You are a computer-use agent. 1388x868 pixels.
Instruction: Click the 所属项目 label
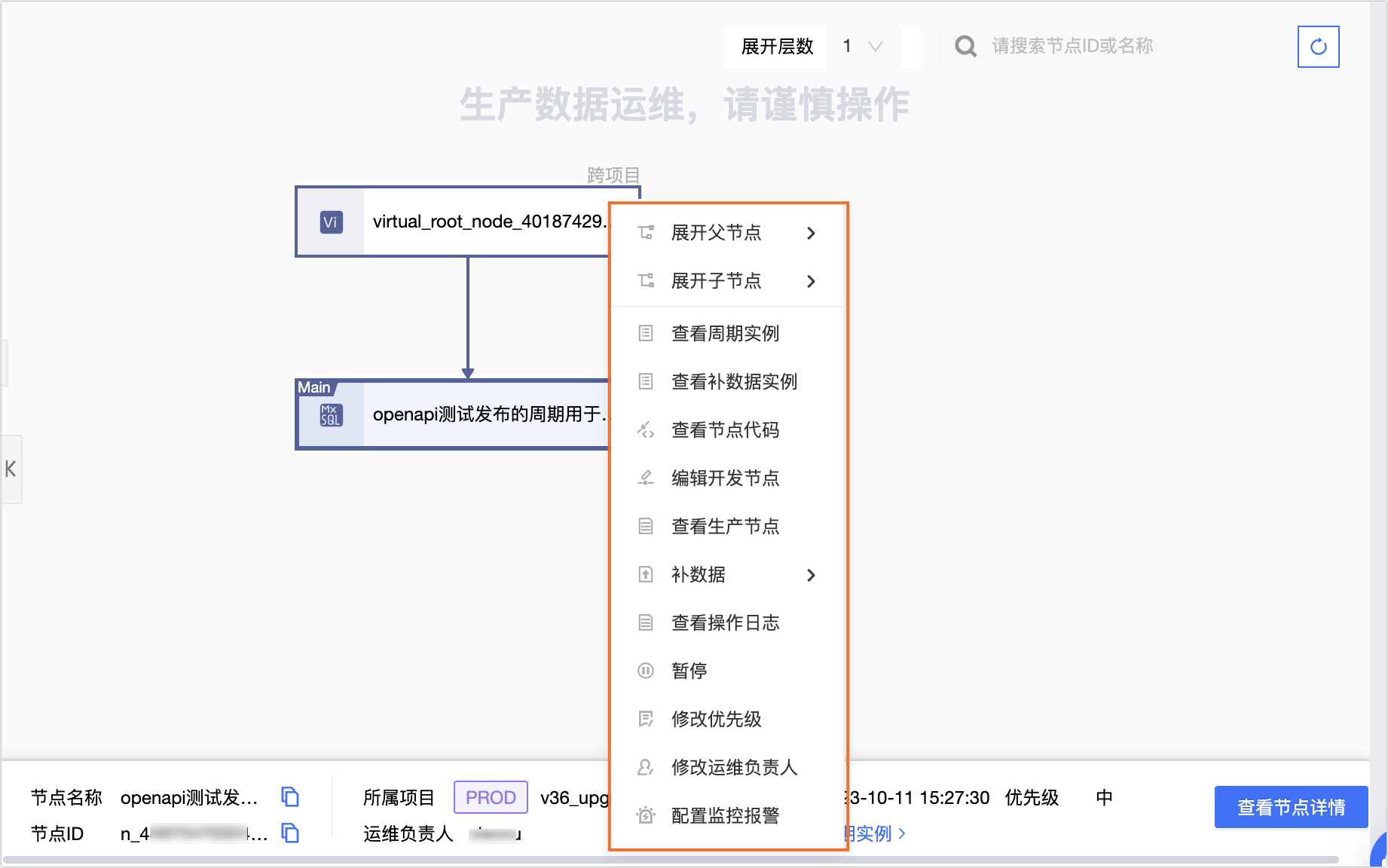click(x=399, y=797)
